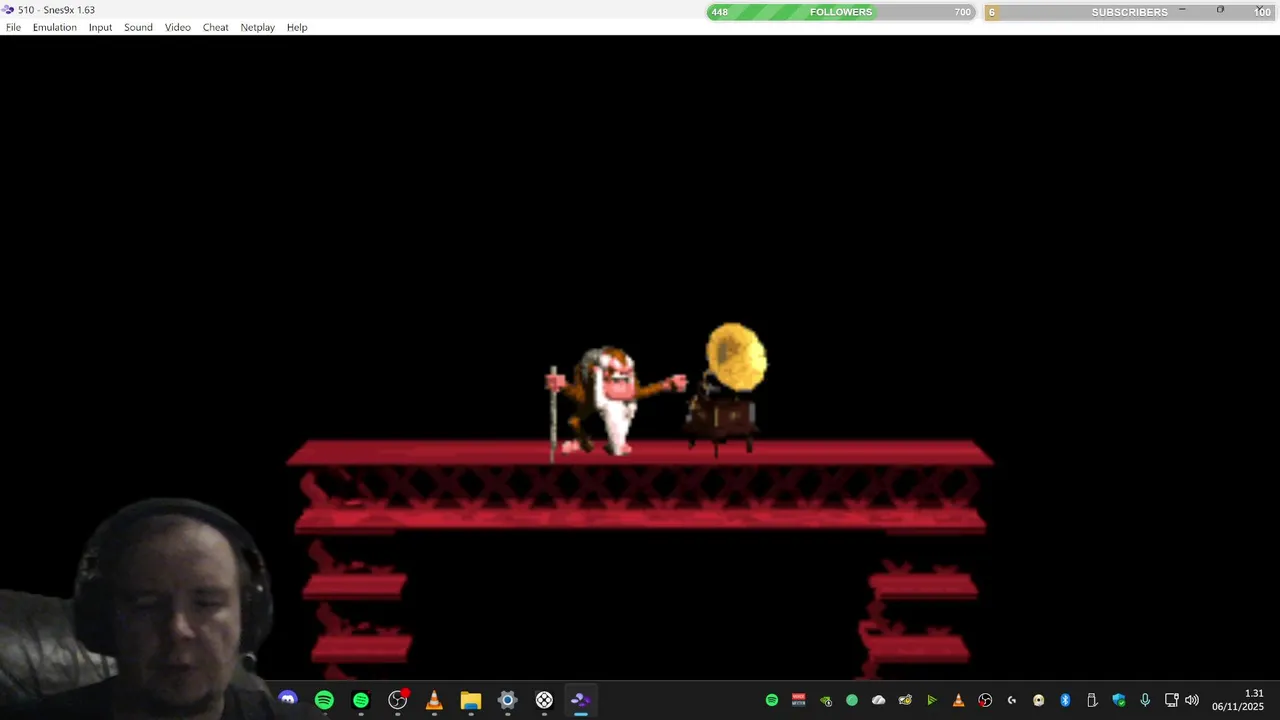Click the volume speaker tray icon
Image resolution: width=1280 pixels, height=720 pixels.
click(x=1192, y=700)
